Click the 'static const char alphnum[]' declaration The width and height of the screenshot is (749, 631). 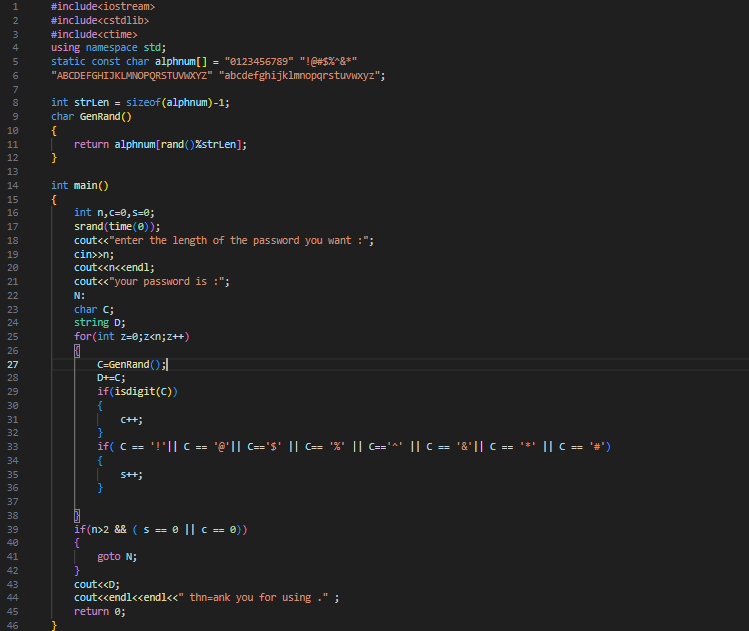[129, 62]
